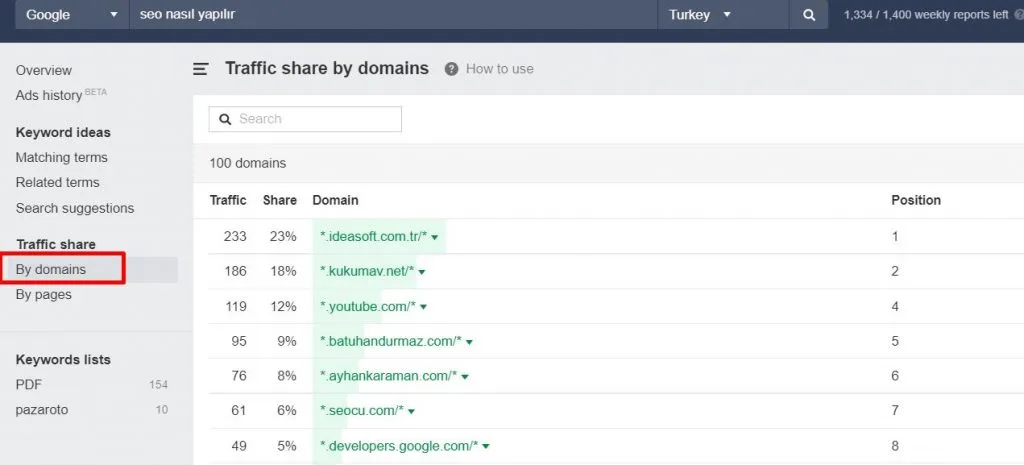Click the help icon beside weekly reports left
This screenshot has width=1024, height=465.
tap(1019, 14)
